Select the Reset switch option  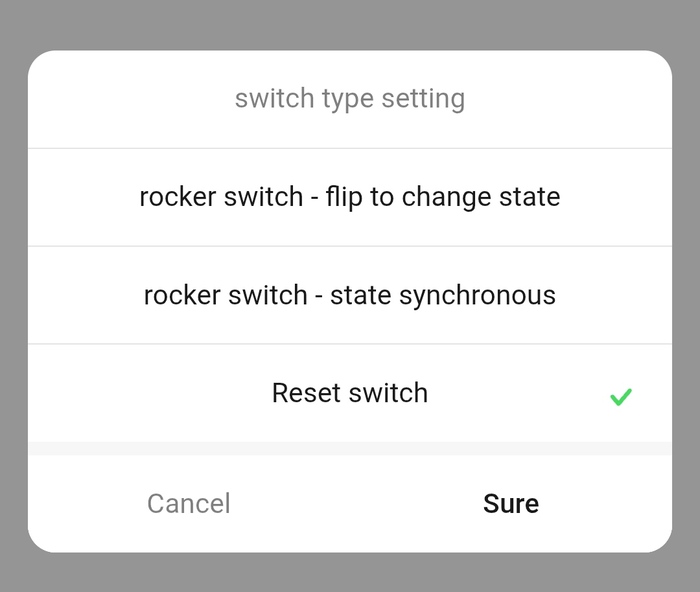(349, 393)
